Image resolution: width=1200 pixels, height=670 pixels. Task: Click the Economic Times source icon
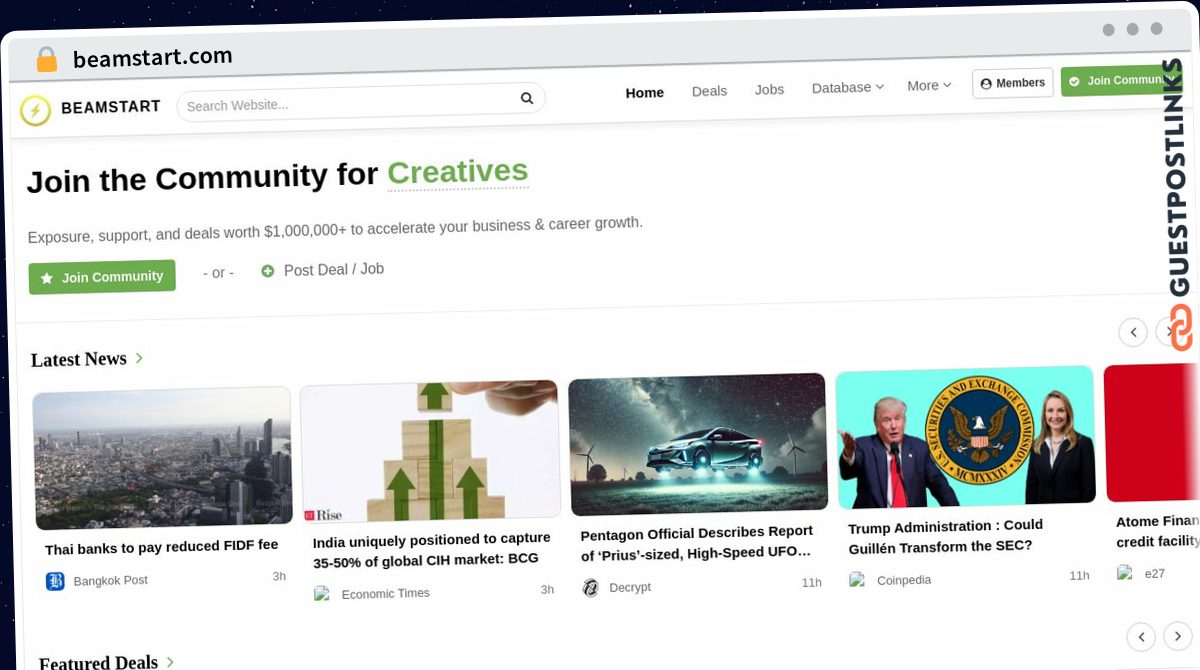[322, 594]
